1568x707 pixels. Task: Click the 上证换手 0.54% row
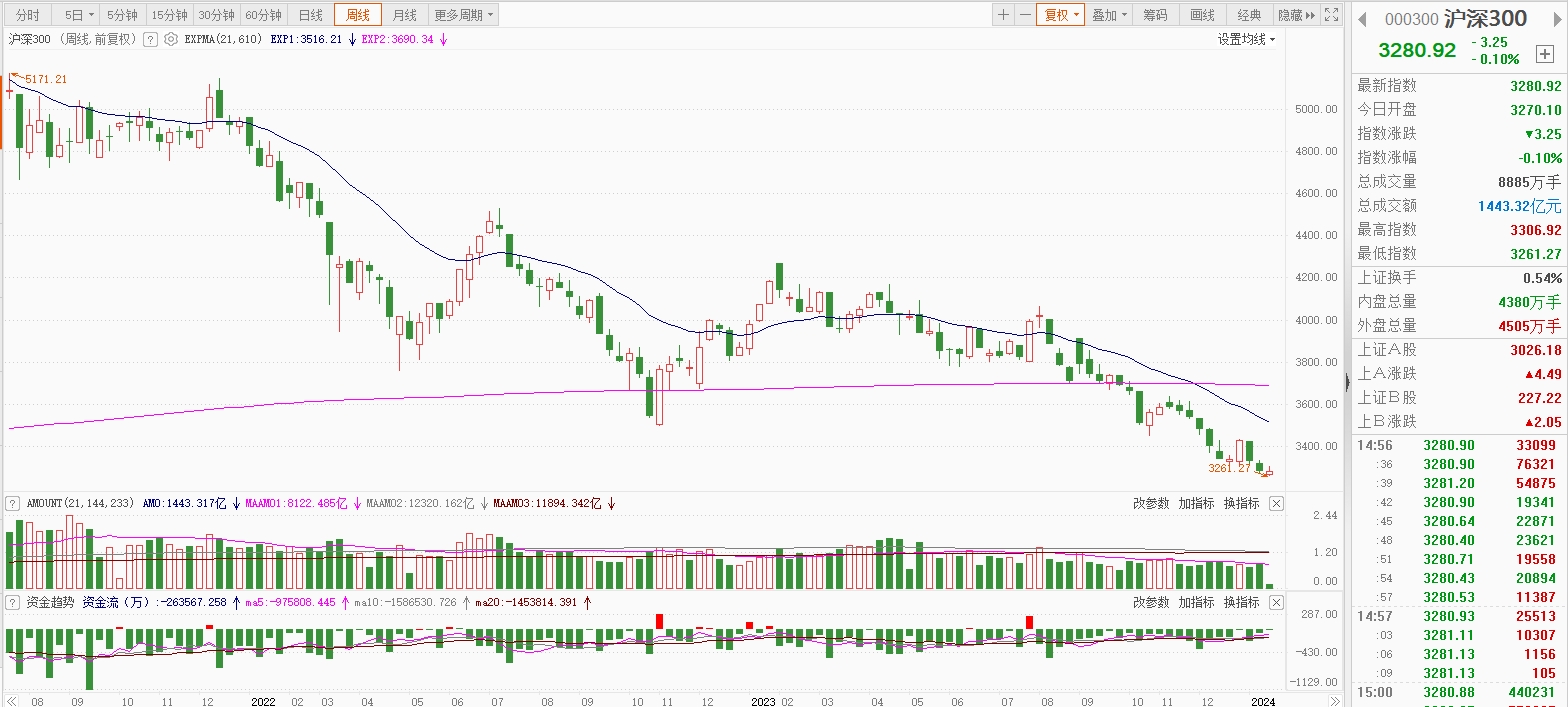1459,278
